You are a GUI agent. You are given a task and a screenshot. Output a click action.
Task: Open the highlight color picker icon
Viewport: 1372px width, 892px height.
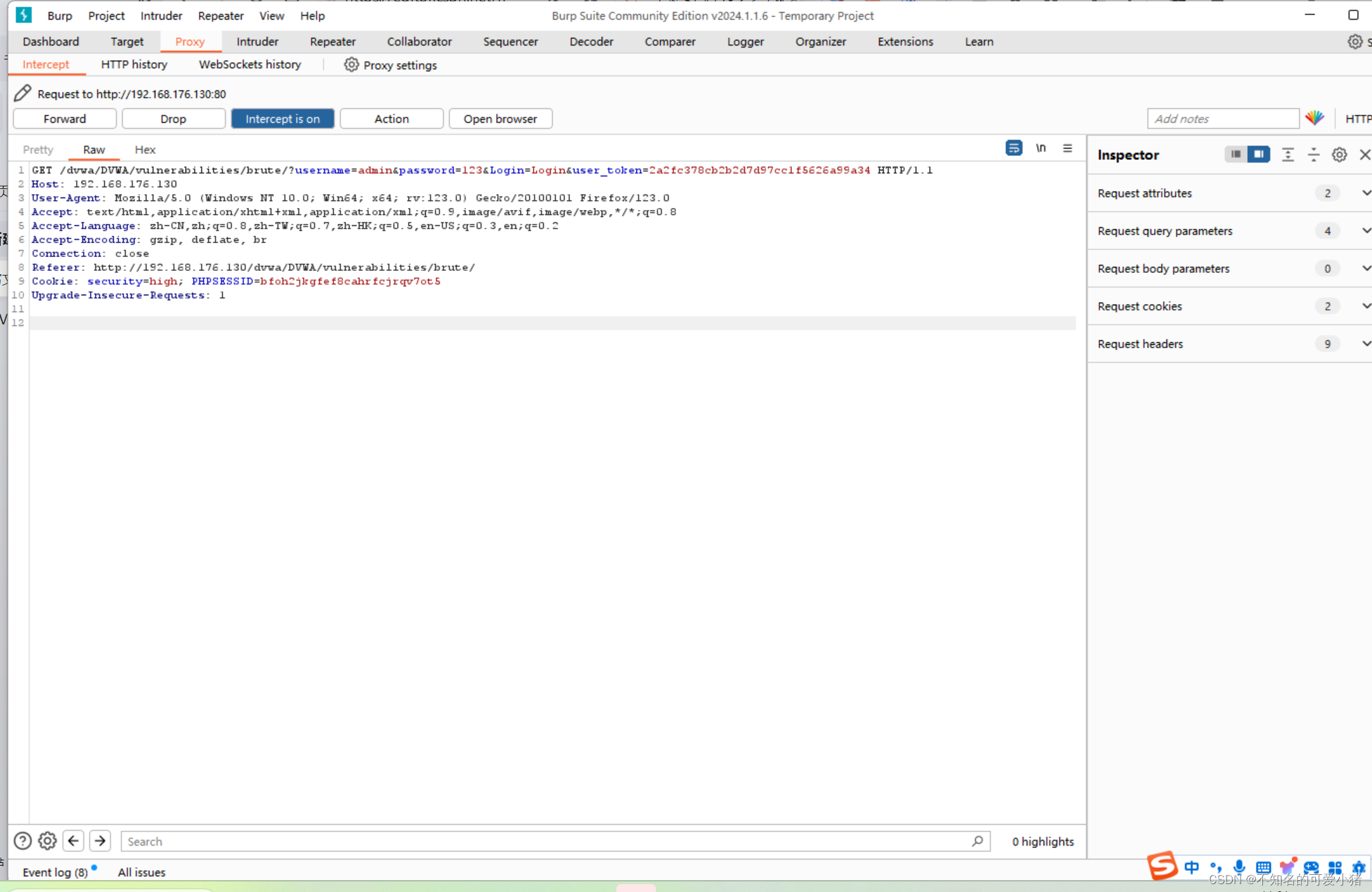1315,118
